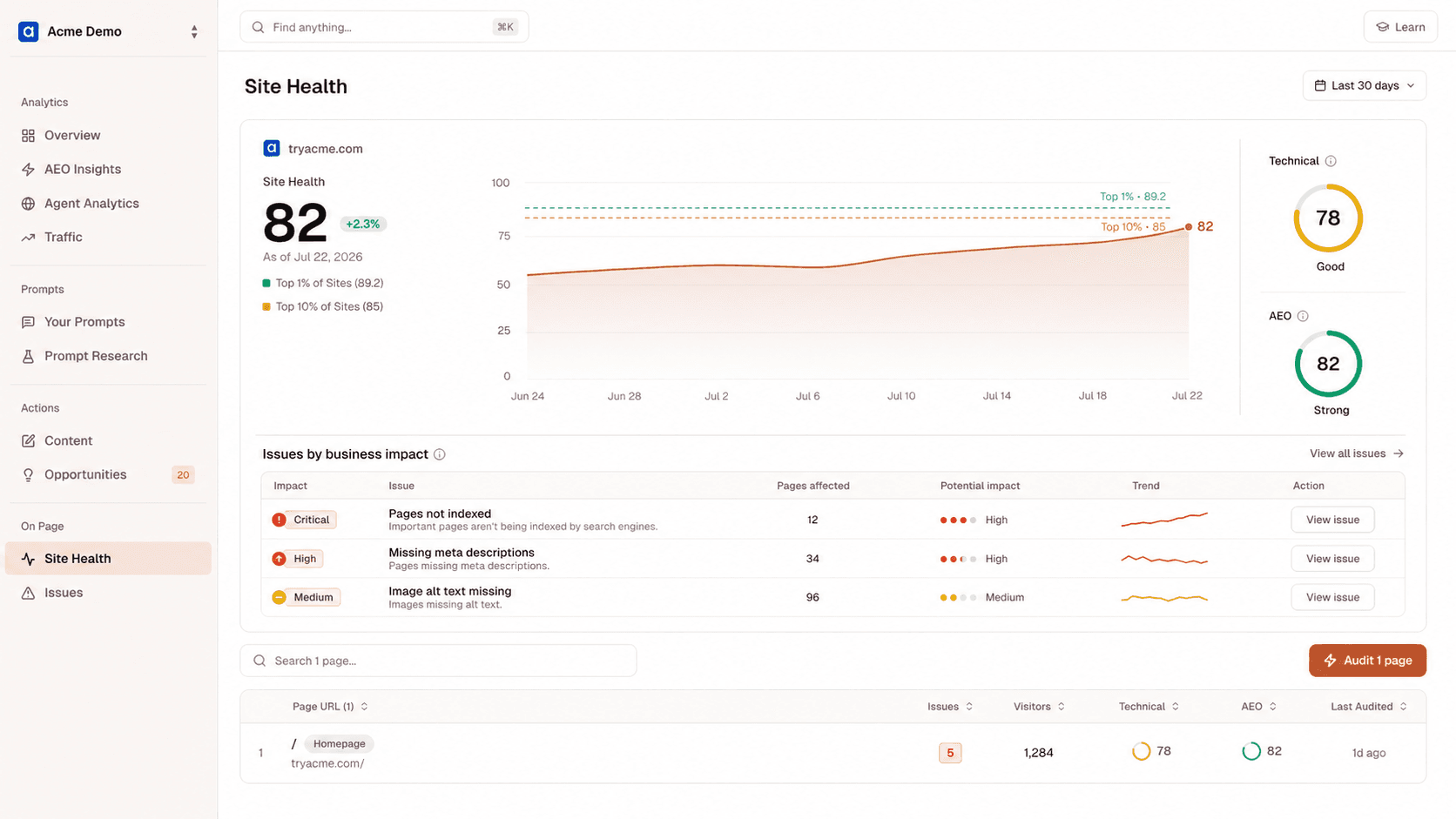Click the Technical info icon
Image resolution: width=1456 pixels, height=819 pixels.
[x=1331, y=161]
